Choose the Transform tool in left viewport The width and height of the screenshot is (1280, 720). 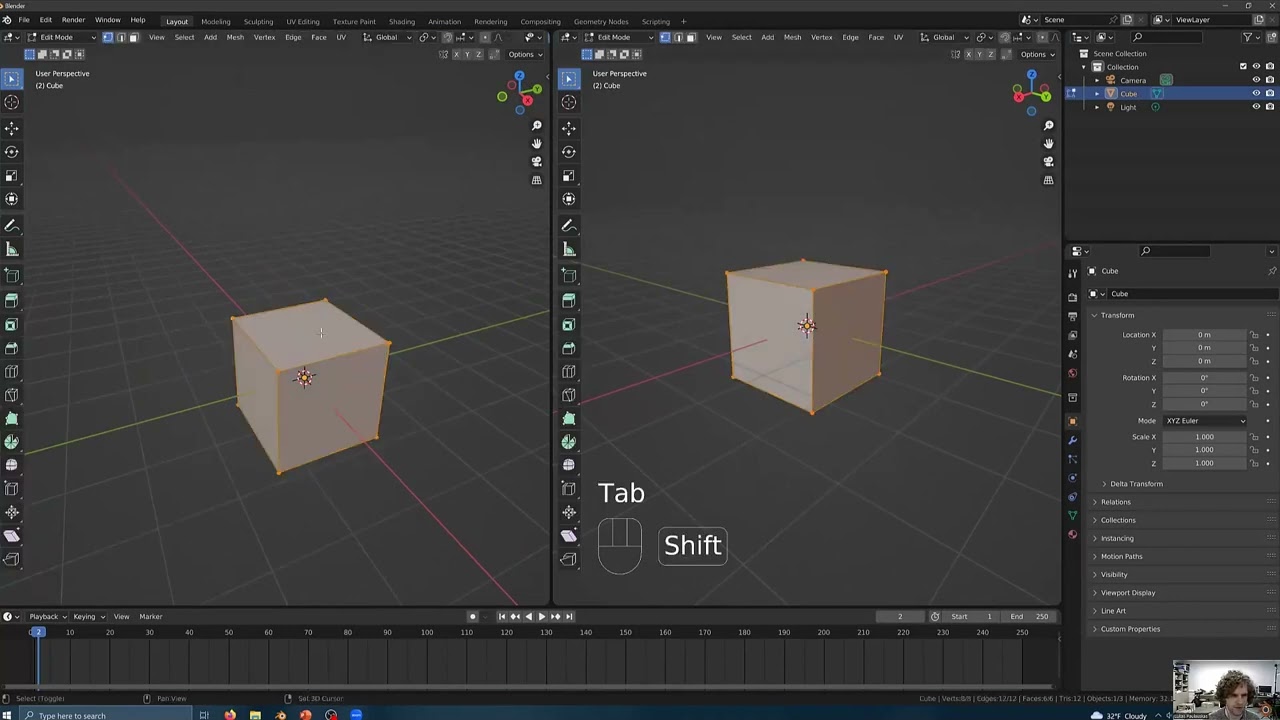tap(12, 199)
